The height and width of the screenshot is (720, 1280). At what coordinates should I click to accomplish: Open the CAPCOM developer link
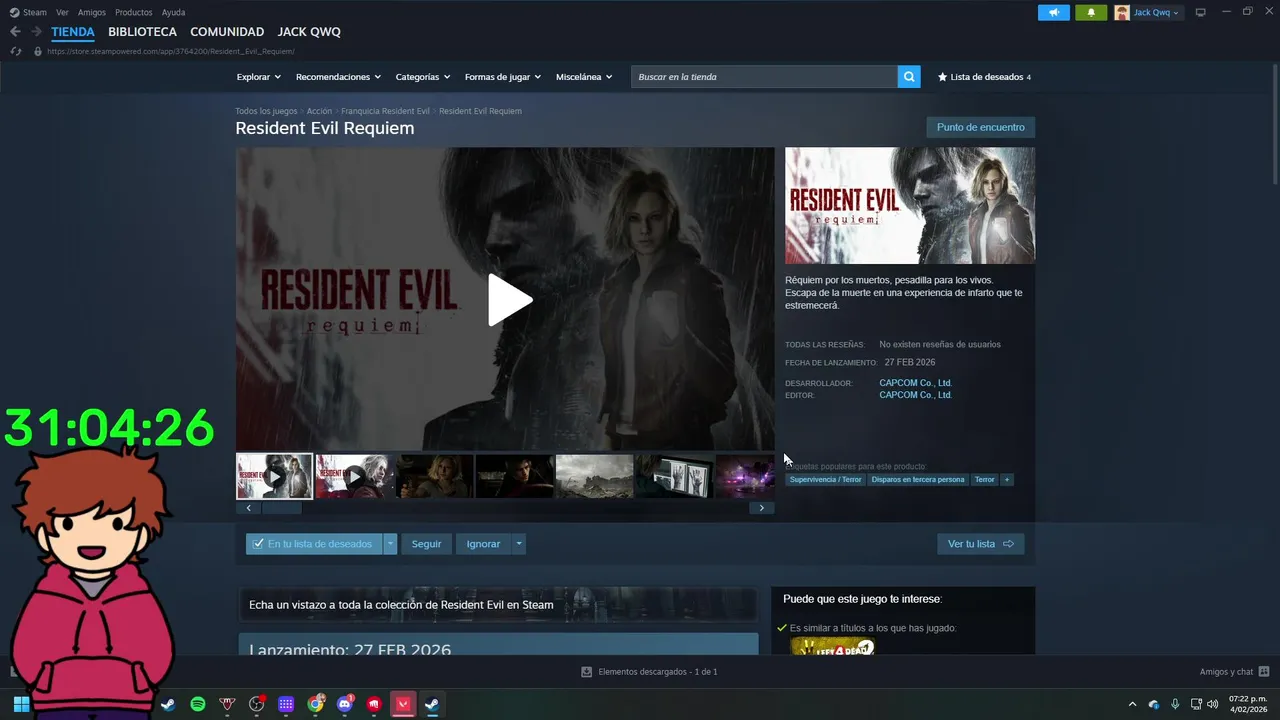pyautogui.click(x=915, y=383)
